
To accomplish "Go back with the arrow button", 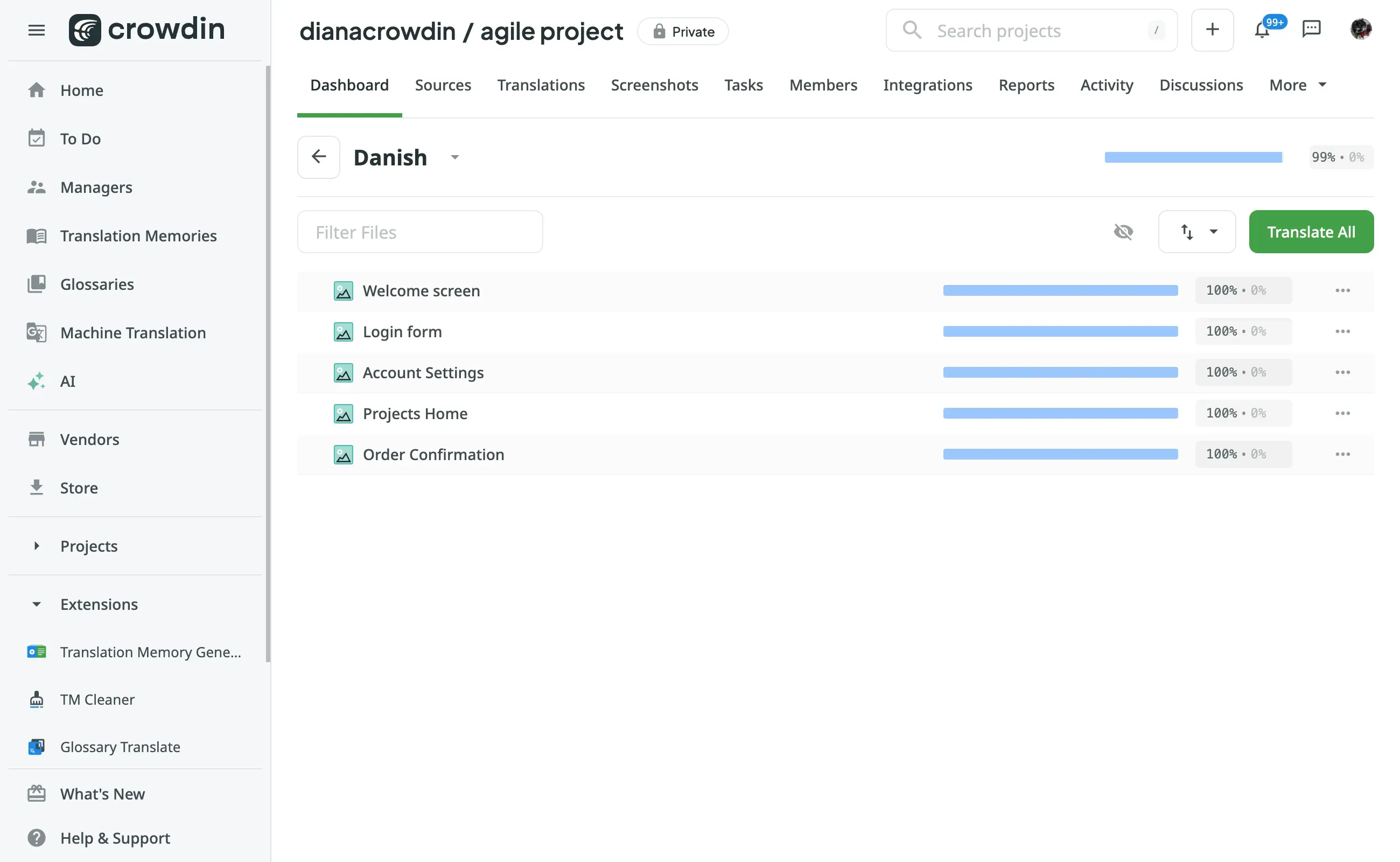I will [319, 157].
